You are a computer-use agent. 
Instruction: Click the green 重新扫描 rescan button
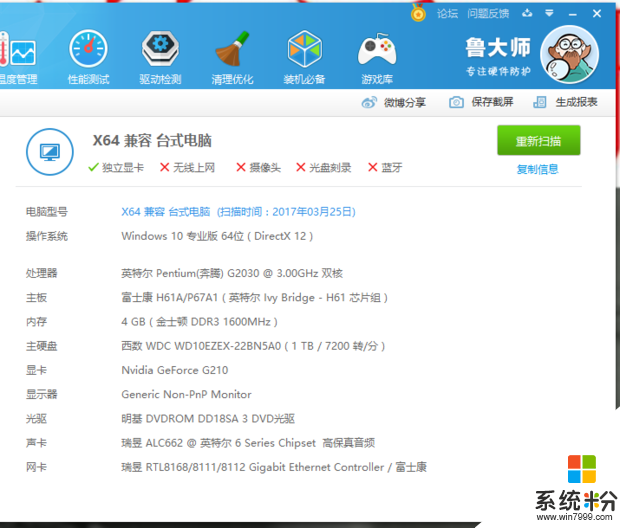click(539, 140)
